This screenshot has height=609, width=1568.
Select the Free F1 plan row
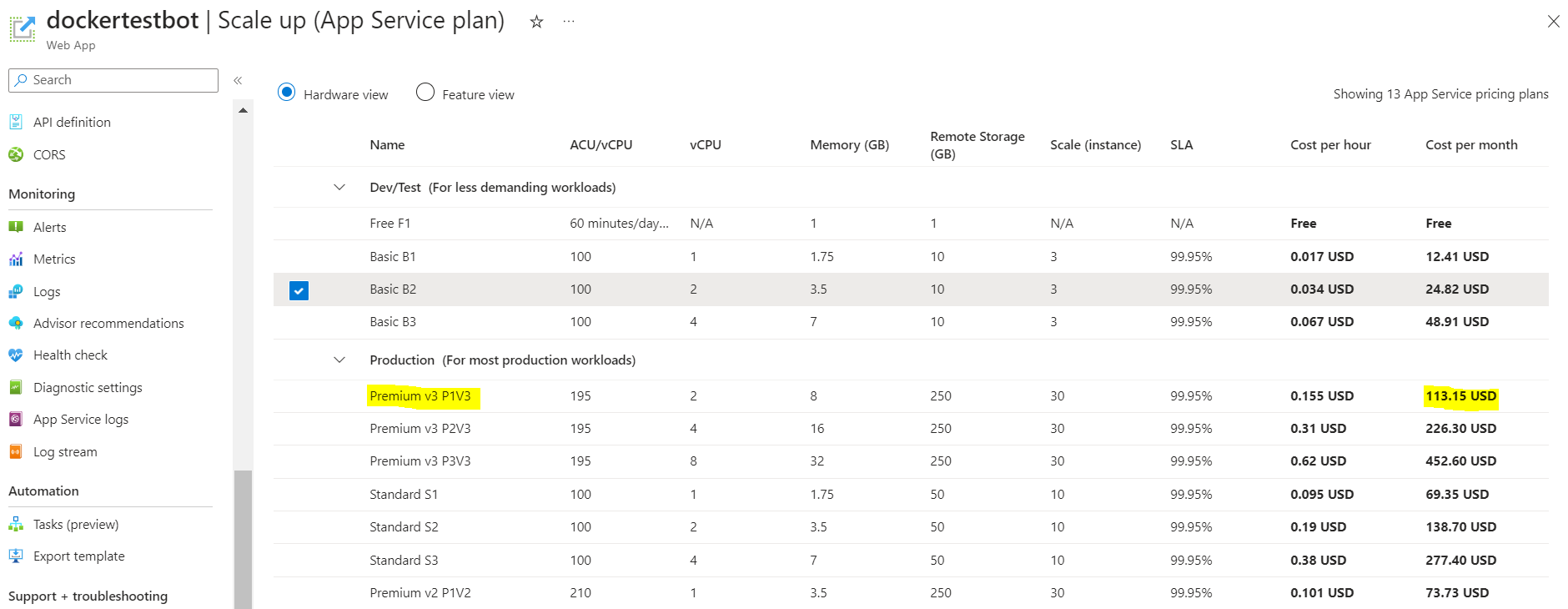pos(911,224)
